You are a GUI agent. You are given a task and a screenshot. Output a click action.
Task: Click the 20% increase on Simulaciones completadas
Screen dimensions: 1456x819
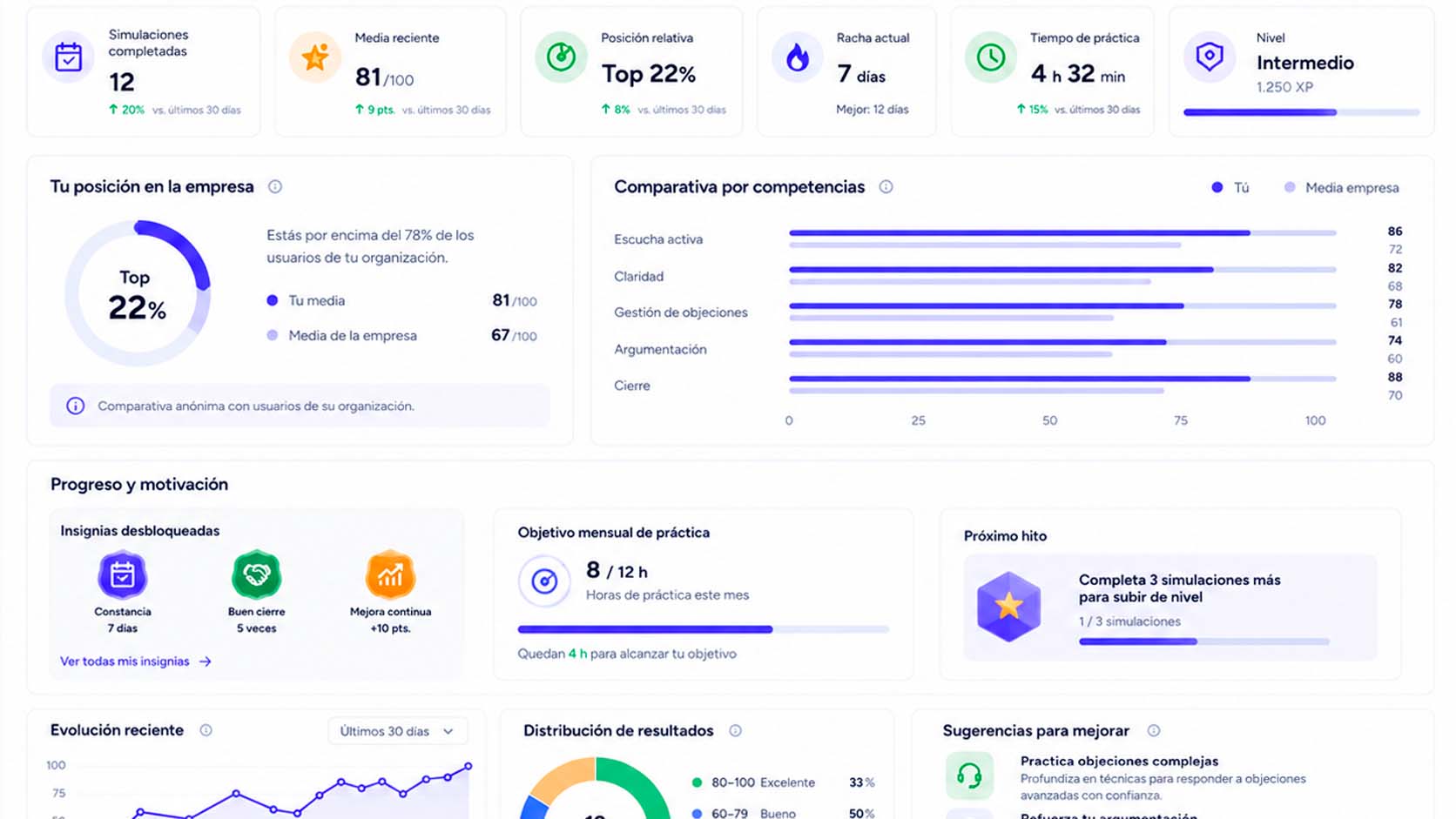[x=126, y=110]
